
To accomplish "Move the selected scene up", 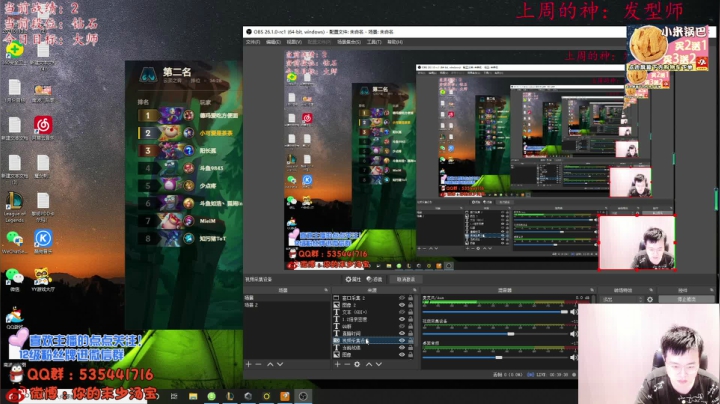I will coord(270,364).
